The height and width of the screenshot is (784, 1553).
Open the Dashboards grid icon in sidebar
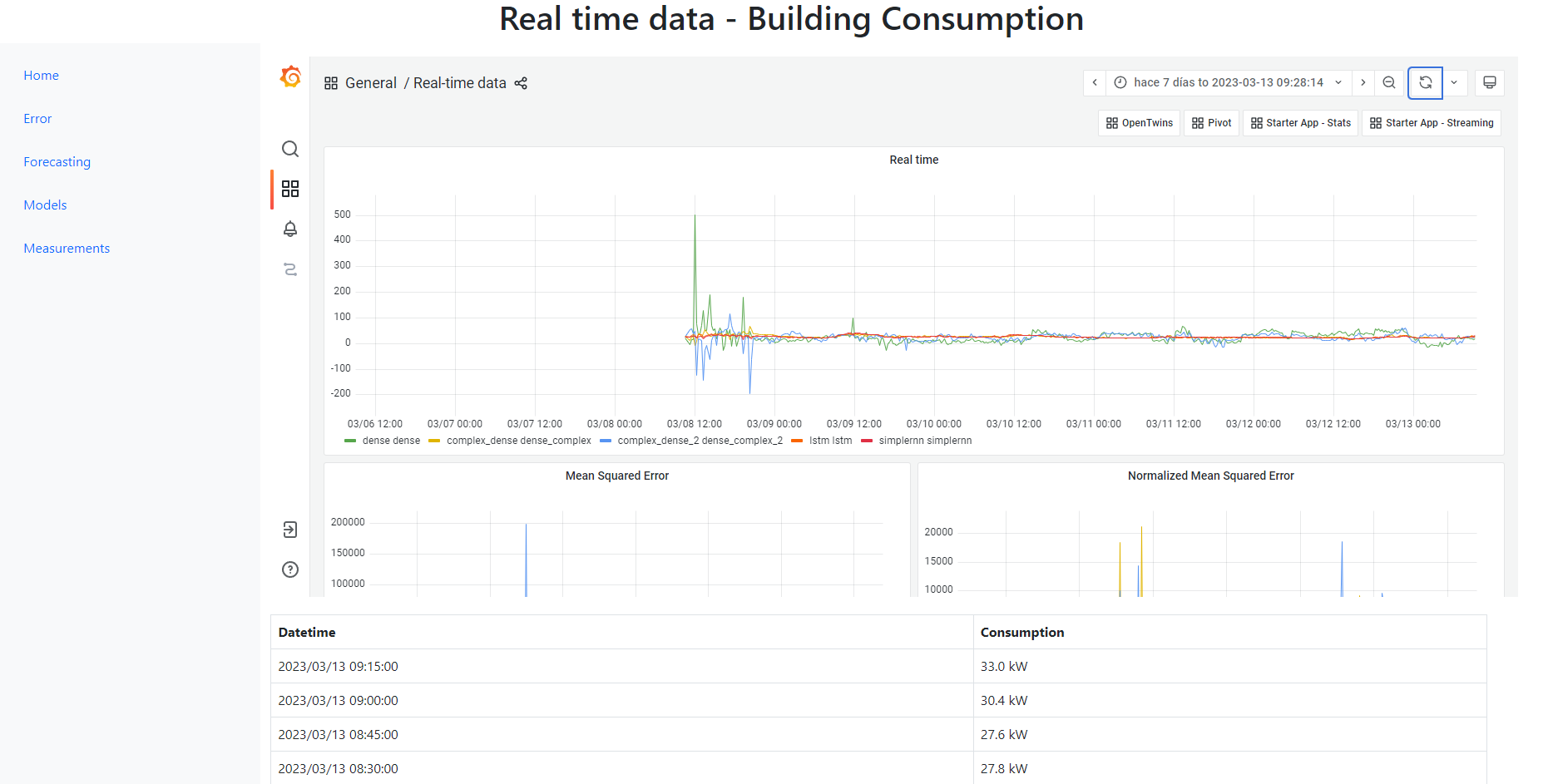290,189
